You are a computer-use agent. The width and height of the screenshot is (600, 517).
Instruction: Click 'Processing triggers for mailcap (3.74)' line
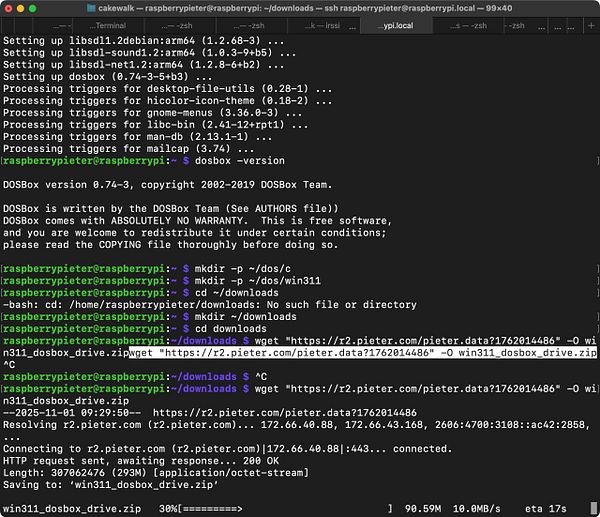click(x=128, y=148)
